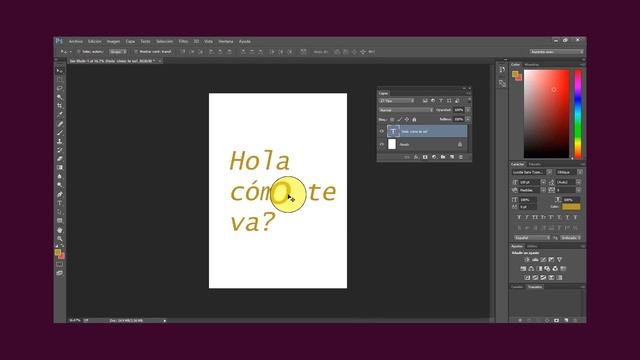Viewport: 640px width, 360px height.
Task: Hide the text layer eye icon
Action: (x=382, y=131)
